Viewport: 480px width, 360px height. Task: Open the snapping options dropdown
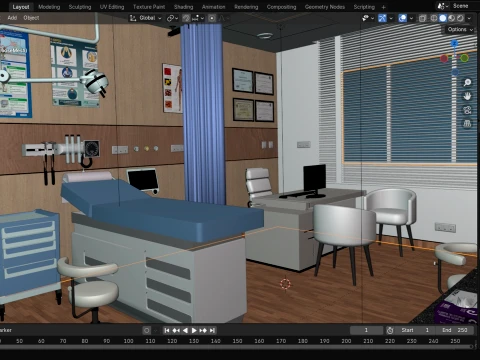point(197,18)
